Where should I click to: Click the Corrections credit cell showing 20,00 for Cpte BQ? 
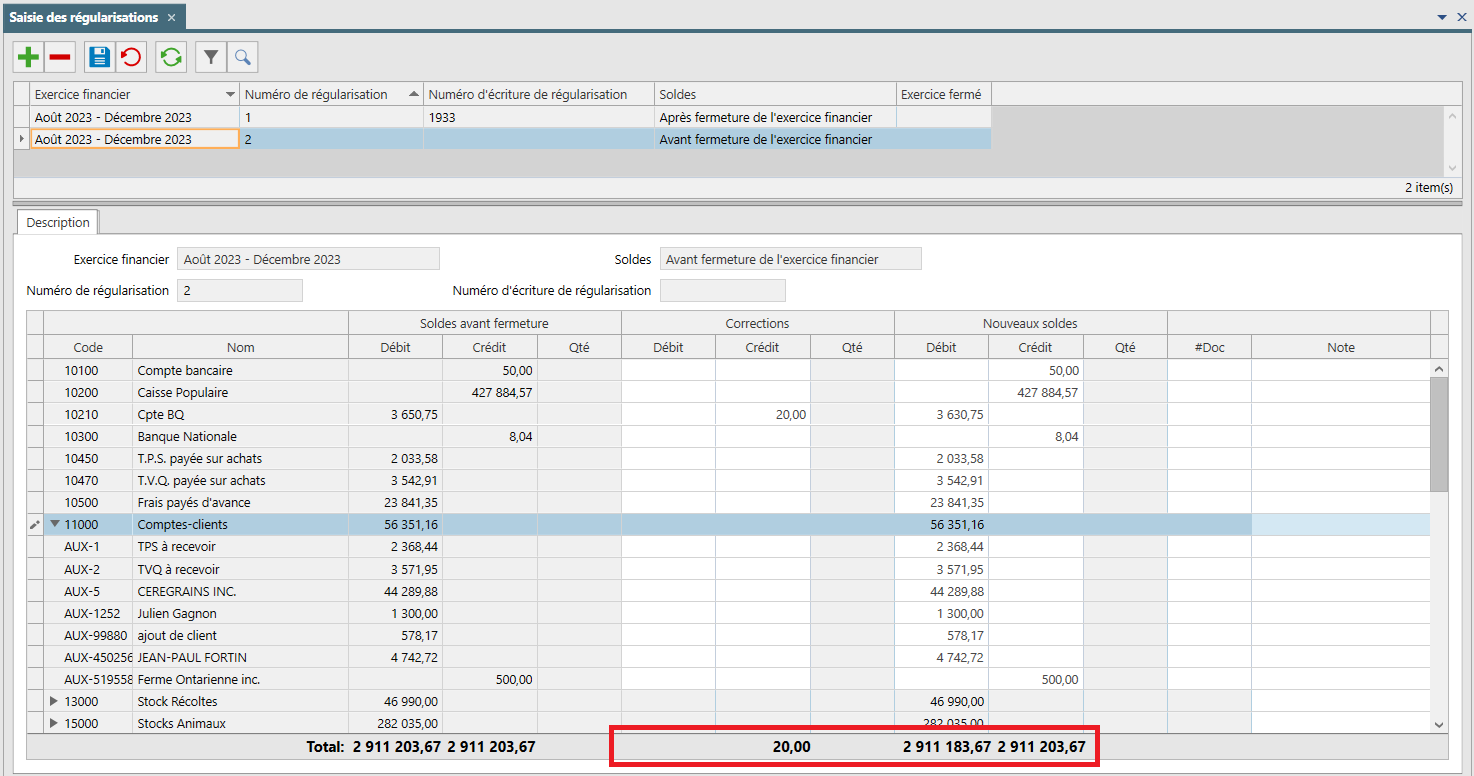coord(763,414)
